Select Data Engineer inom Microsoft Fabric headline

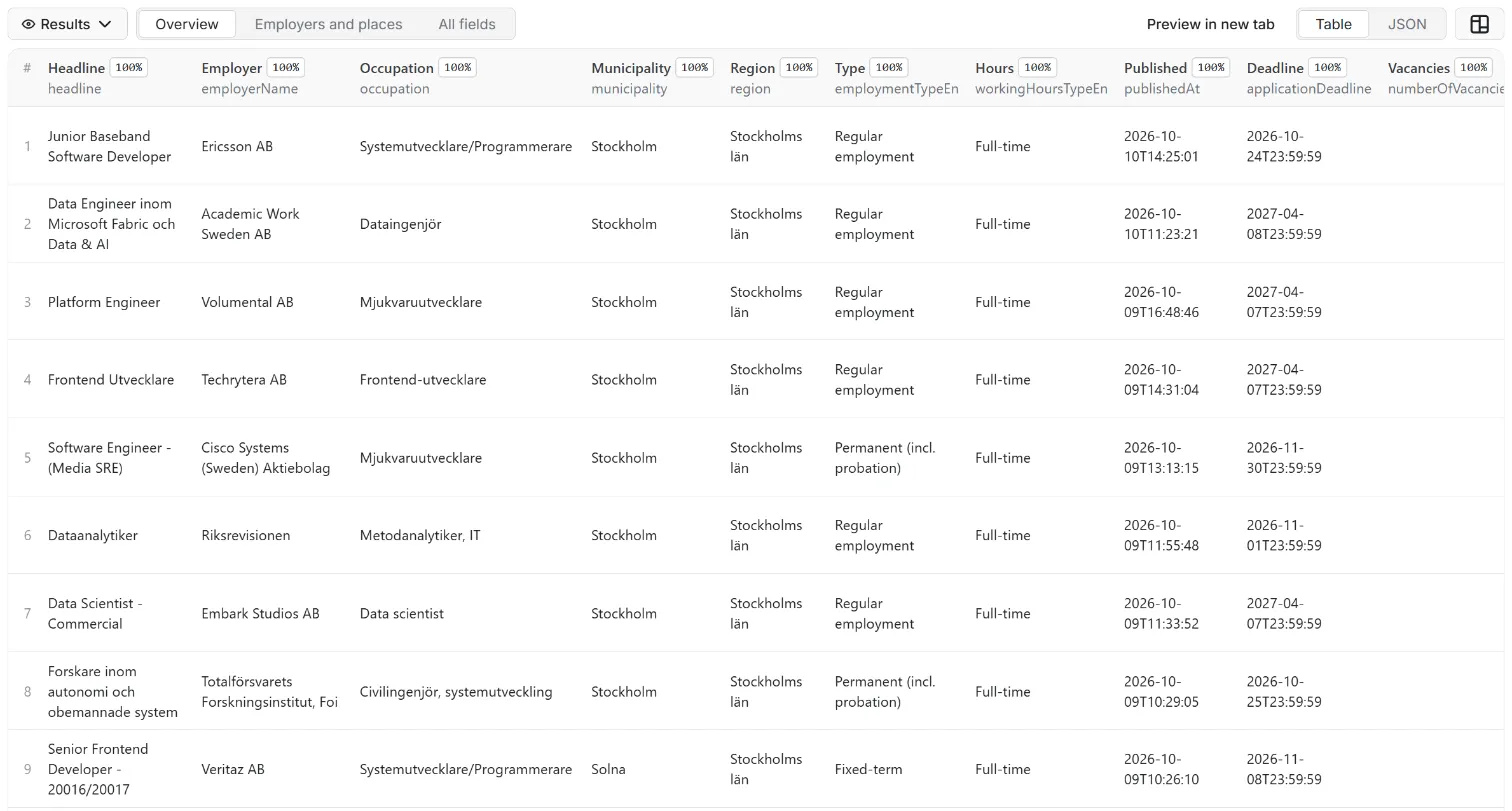point(111,224)
